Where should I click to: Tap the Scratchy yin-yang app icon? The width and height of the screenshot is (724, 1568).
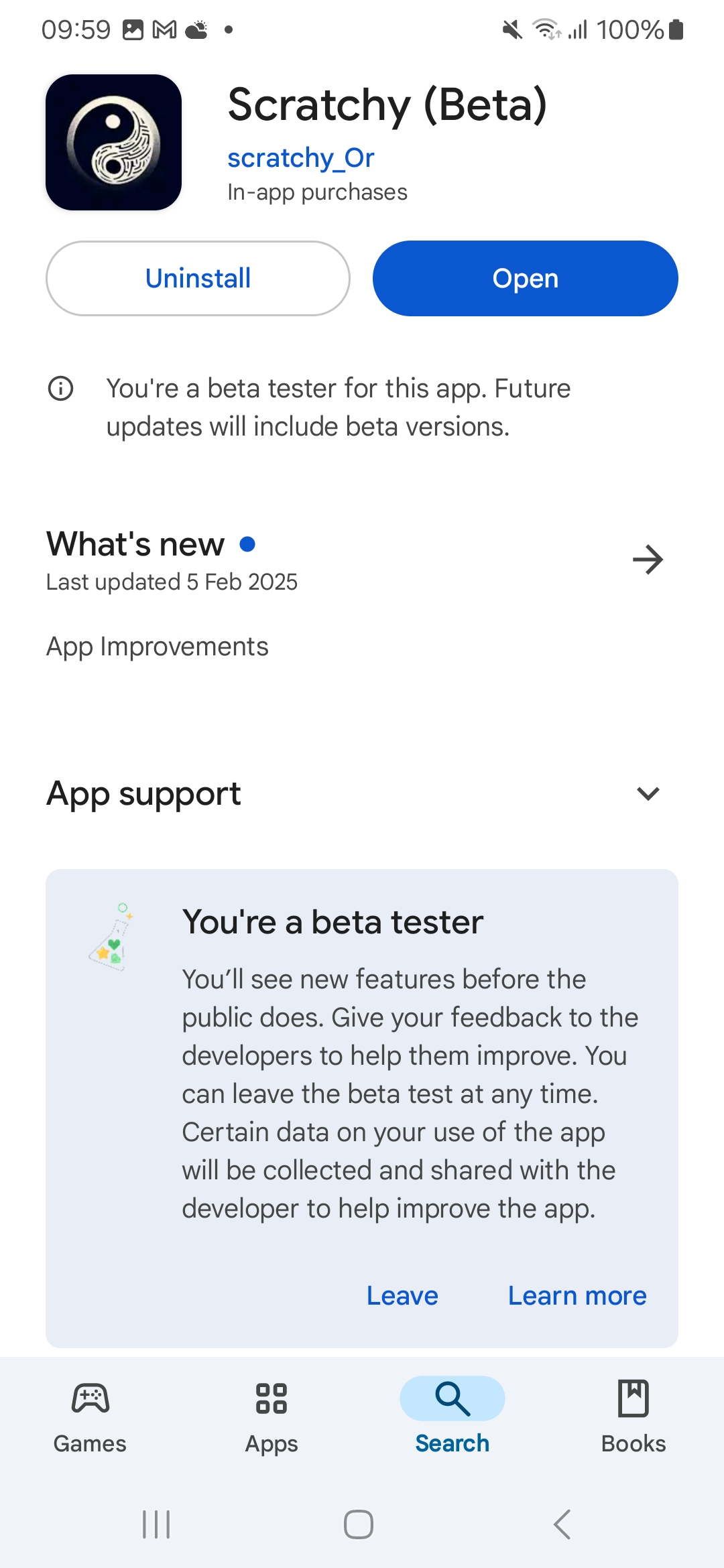(113, 142)
